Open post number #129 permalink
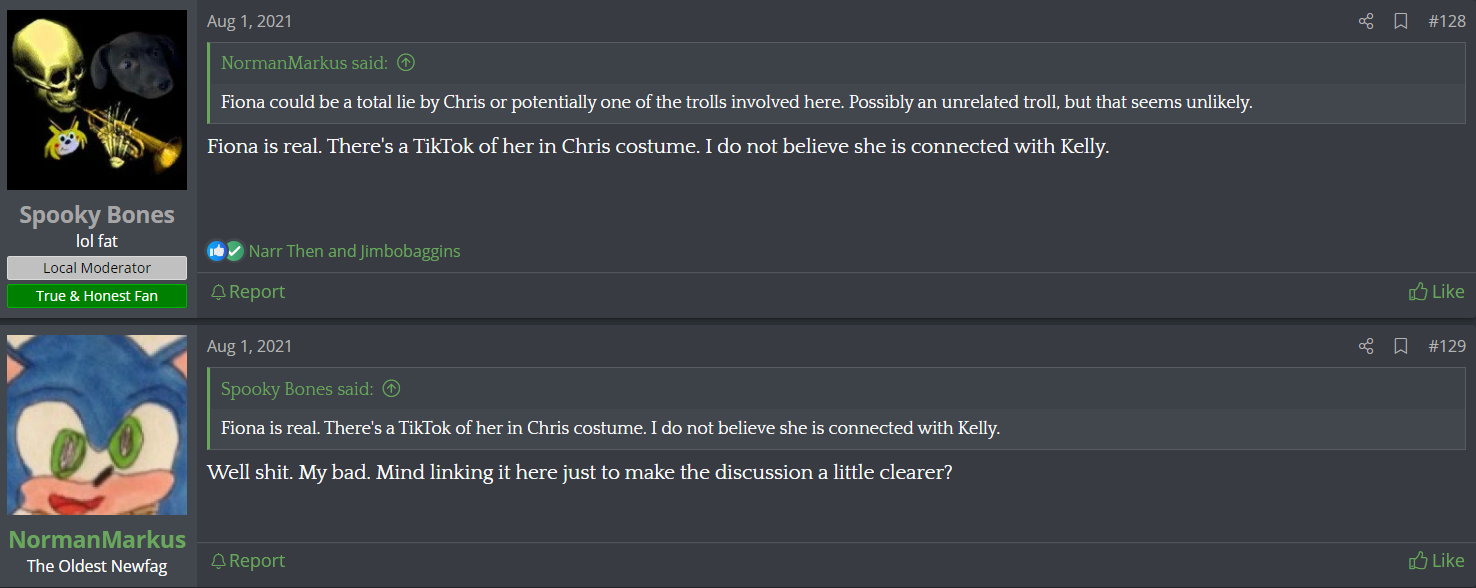 tap(1446, 346)
